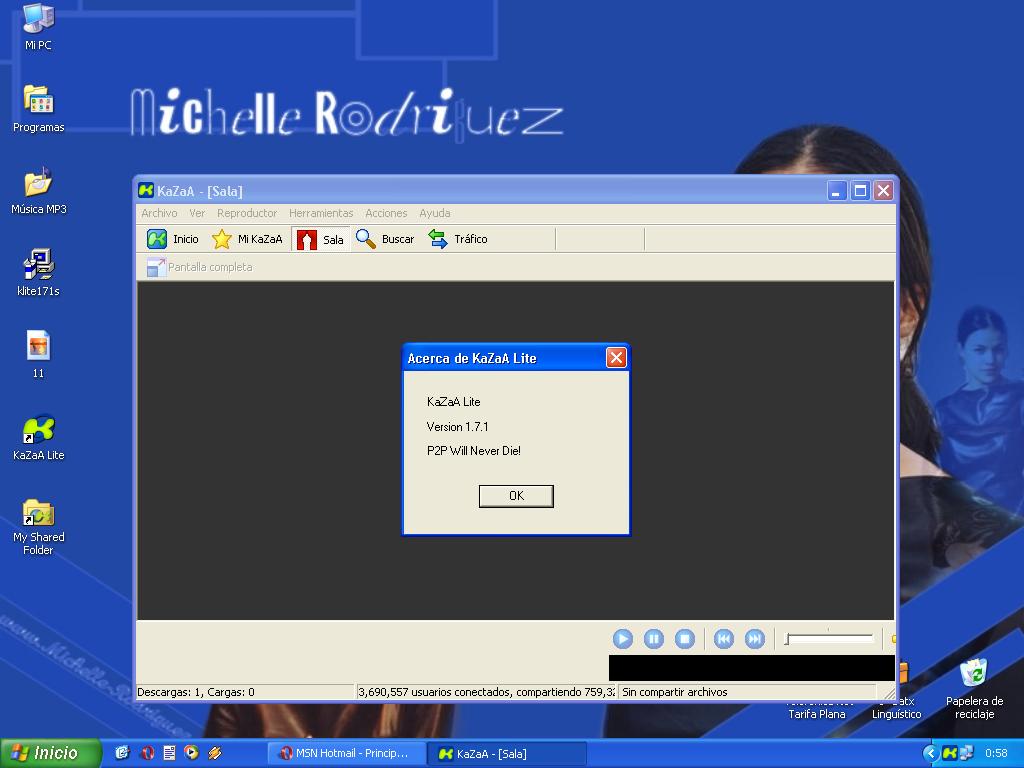Viewport: 1024px width, 768px height.
Task: Click the Descargas: 1, Cargas: 0 status
Action: click(244, 692)
